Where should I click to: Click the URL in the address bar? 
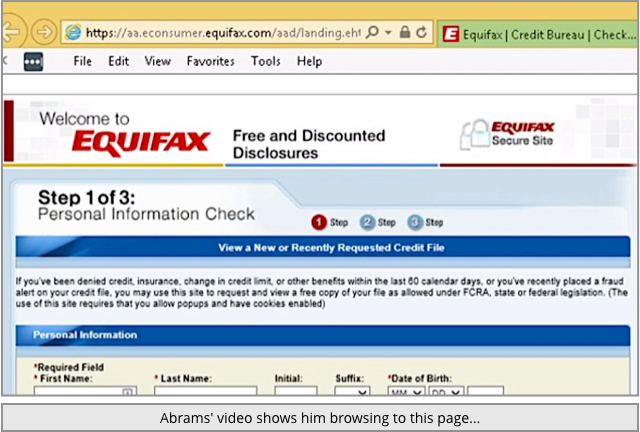point(223,33)
